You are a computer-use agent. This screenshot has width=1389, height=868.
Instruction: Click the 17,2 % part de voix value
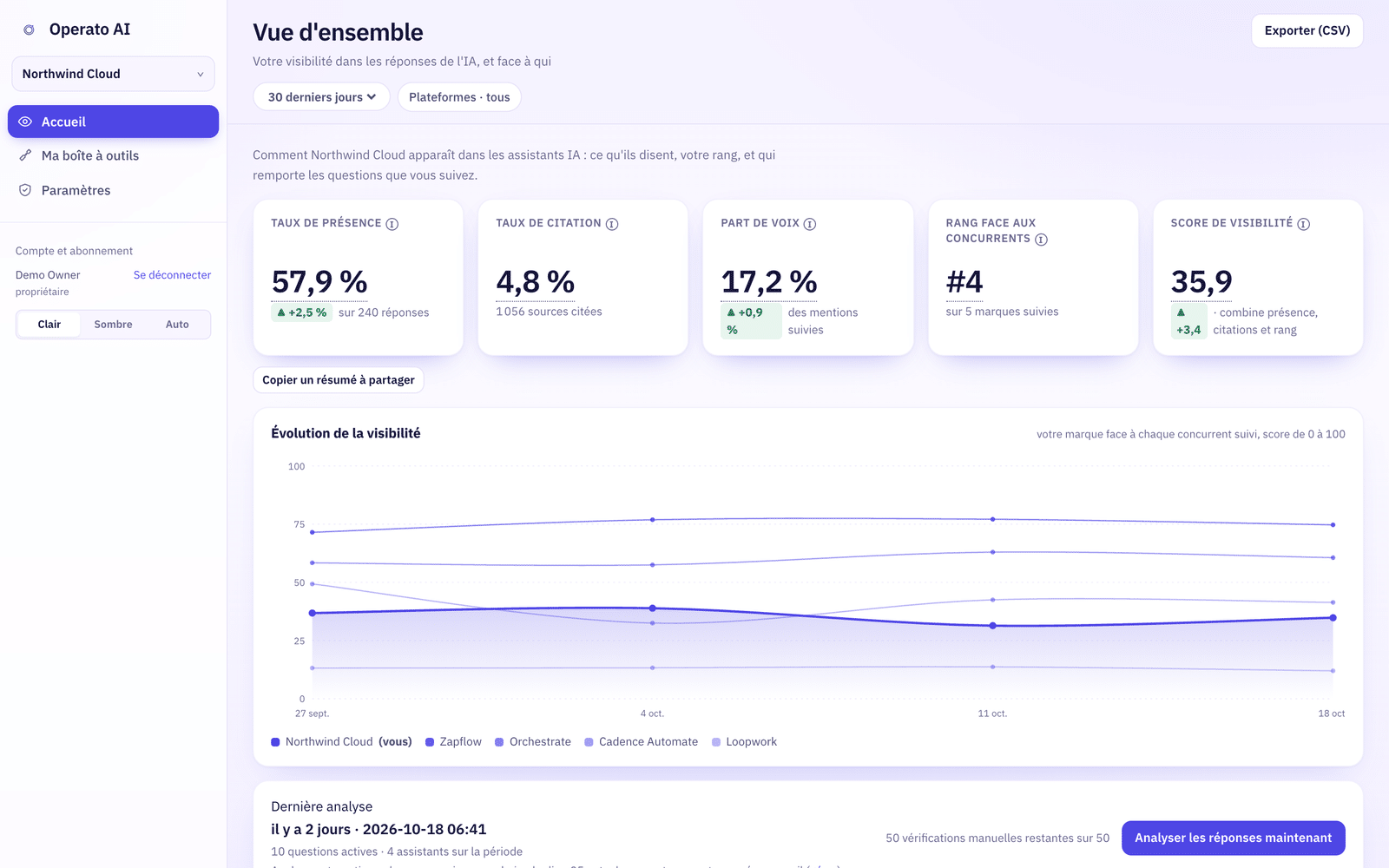[769, 282]
